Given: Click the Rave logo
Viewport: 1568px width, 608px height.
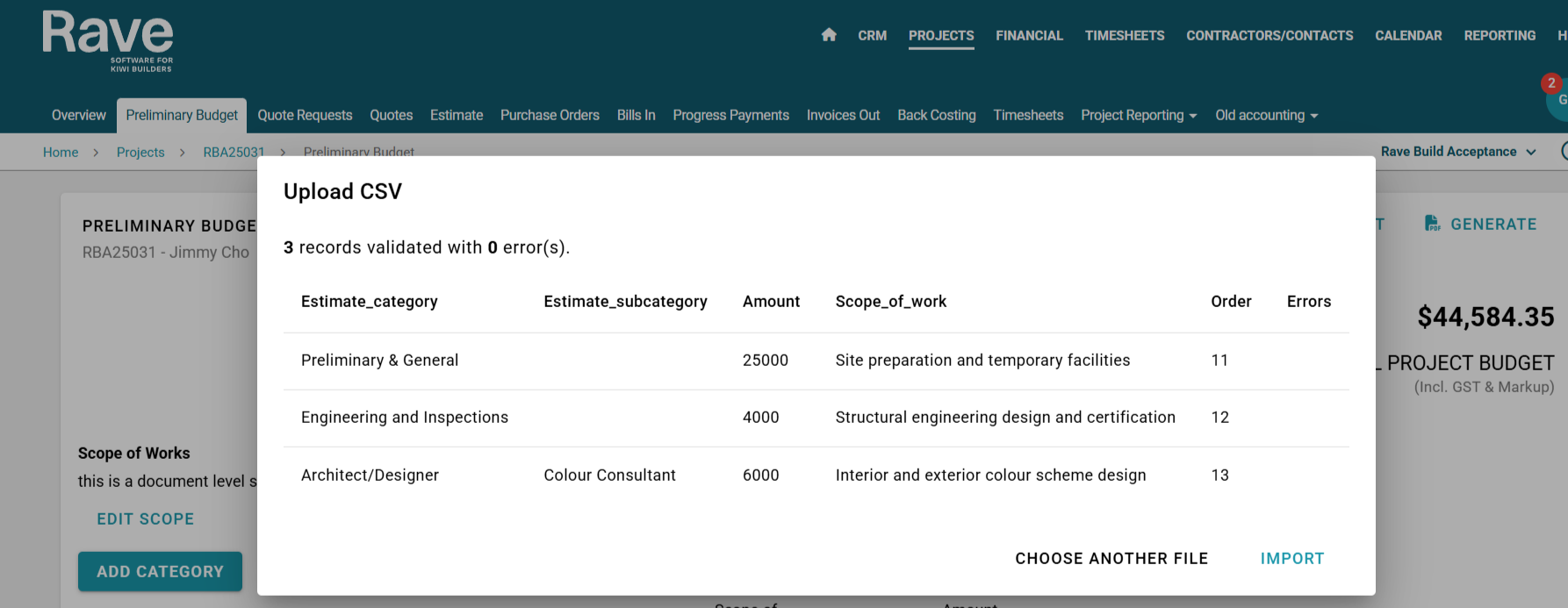Looking at the screenshot, I should 108,41.
